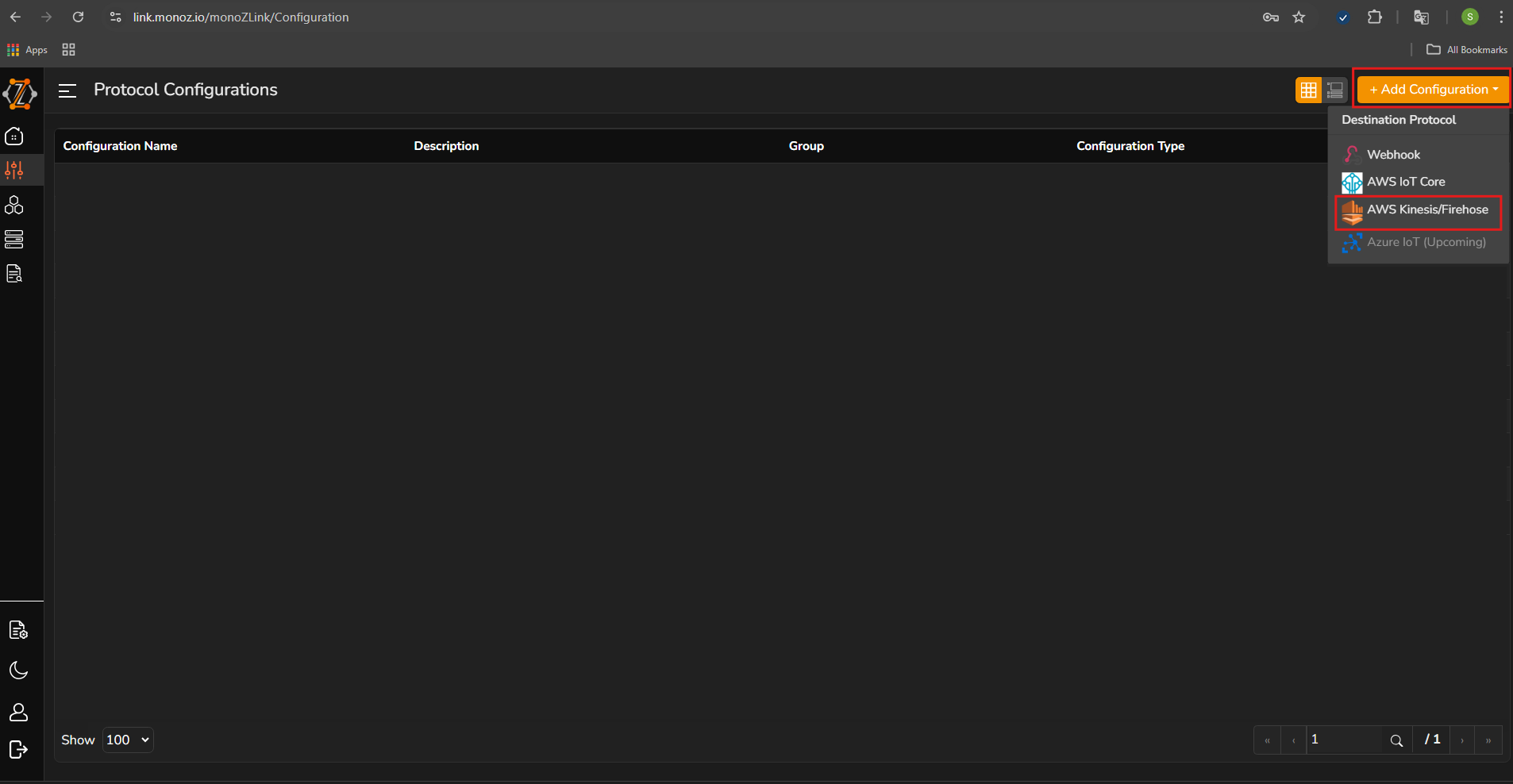The height and width of the screenshot is (784, 1513).
Task: Choose Webhook from Destination Protocol menu
Action: 1393,155
